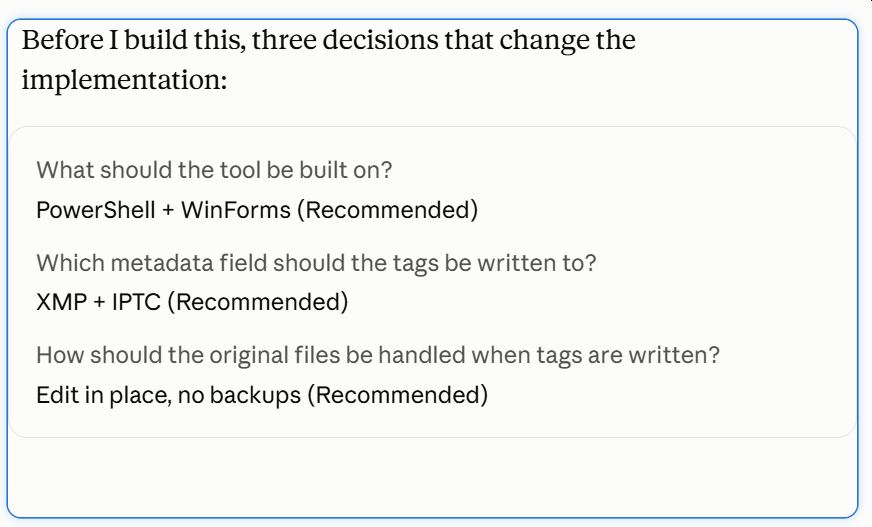Click '(Recommended)' label next to IPTC

tap(258, 302)
